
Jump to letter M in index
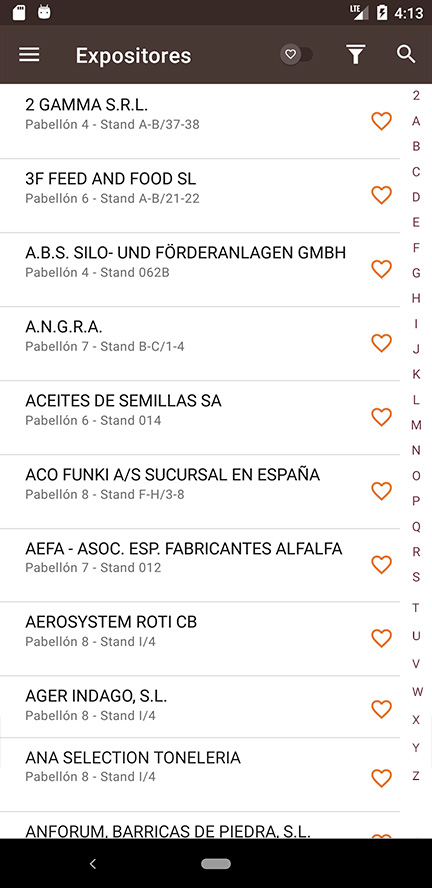point(416,425)
